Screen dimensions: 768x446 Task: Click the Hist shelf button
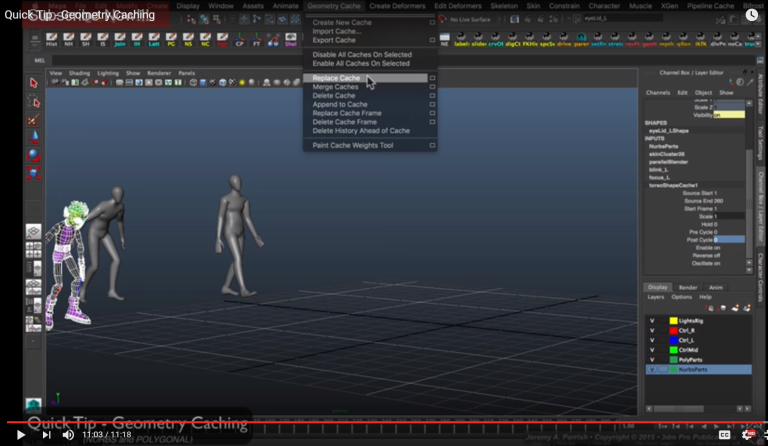[x=51, y=40]
